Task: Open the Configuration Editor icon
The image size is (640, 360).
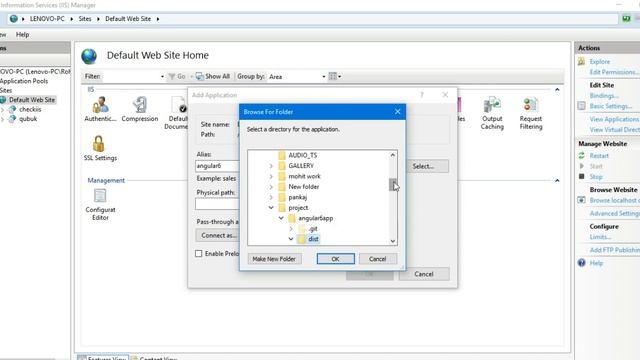Action: (100, 196)
